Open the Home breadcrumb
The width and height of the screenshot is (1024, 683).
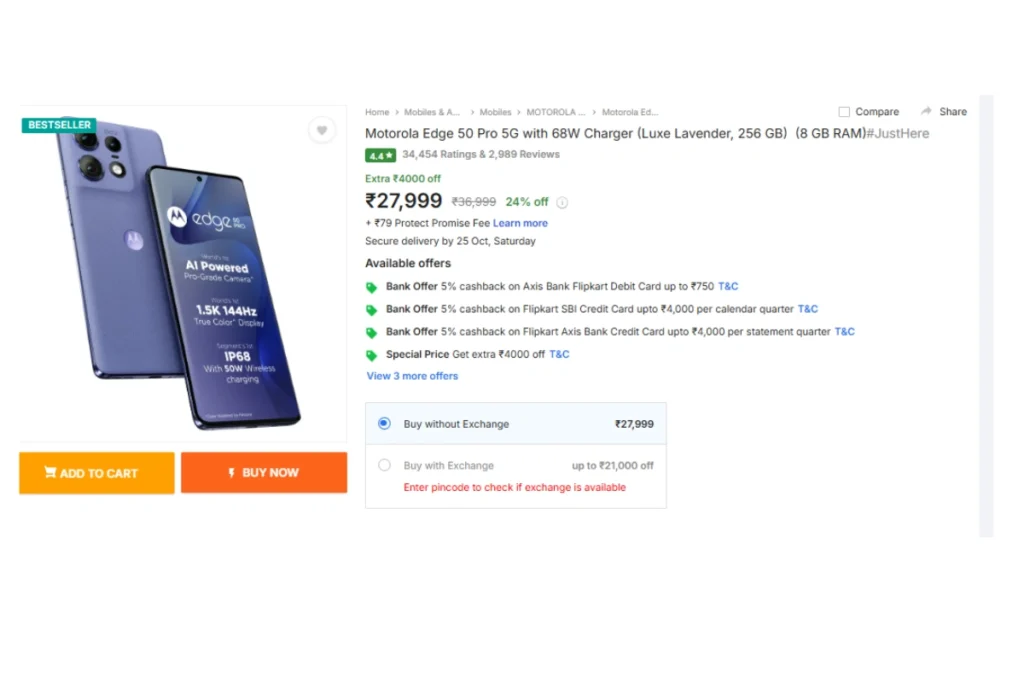(x=377, y=113)
